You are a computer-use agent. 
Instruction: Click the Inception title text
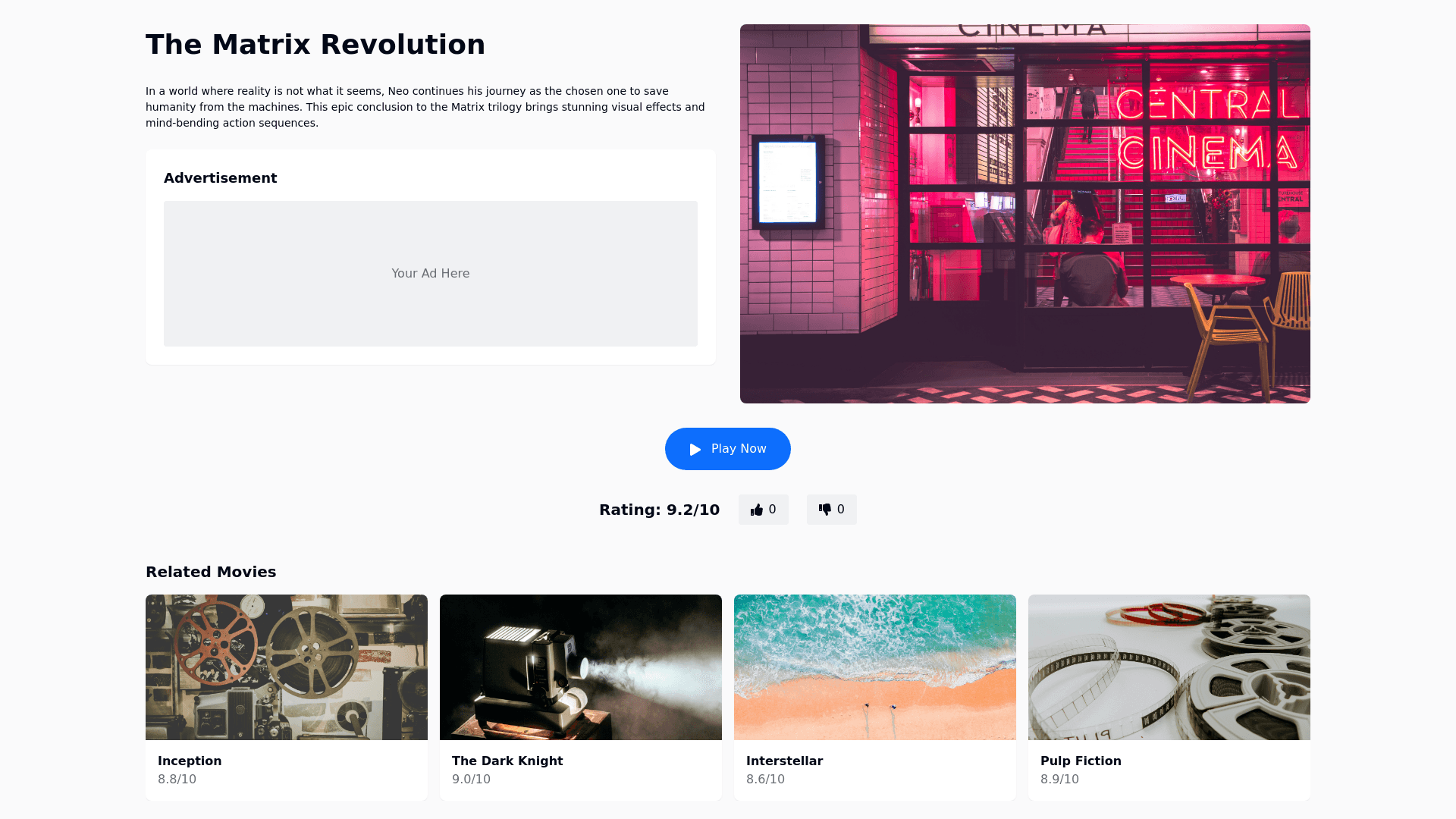[x=190, y=761]
